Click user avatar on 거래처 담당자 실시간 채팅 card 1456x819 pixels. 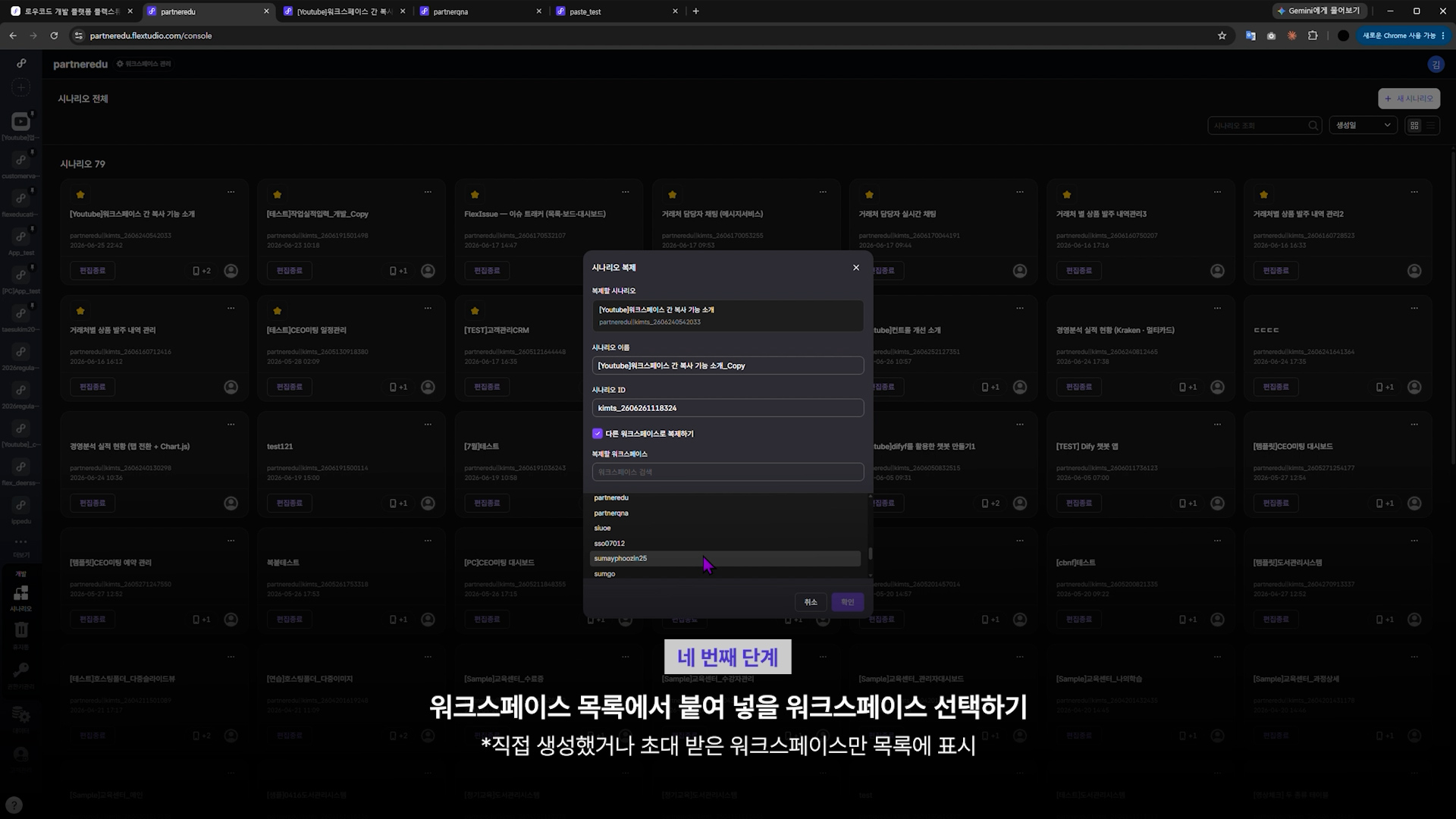coord(1020,271)
